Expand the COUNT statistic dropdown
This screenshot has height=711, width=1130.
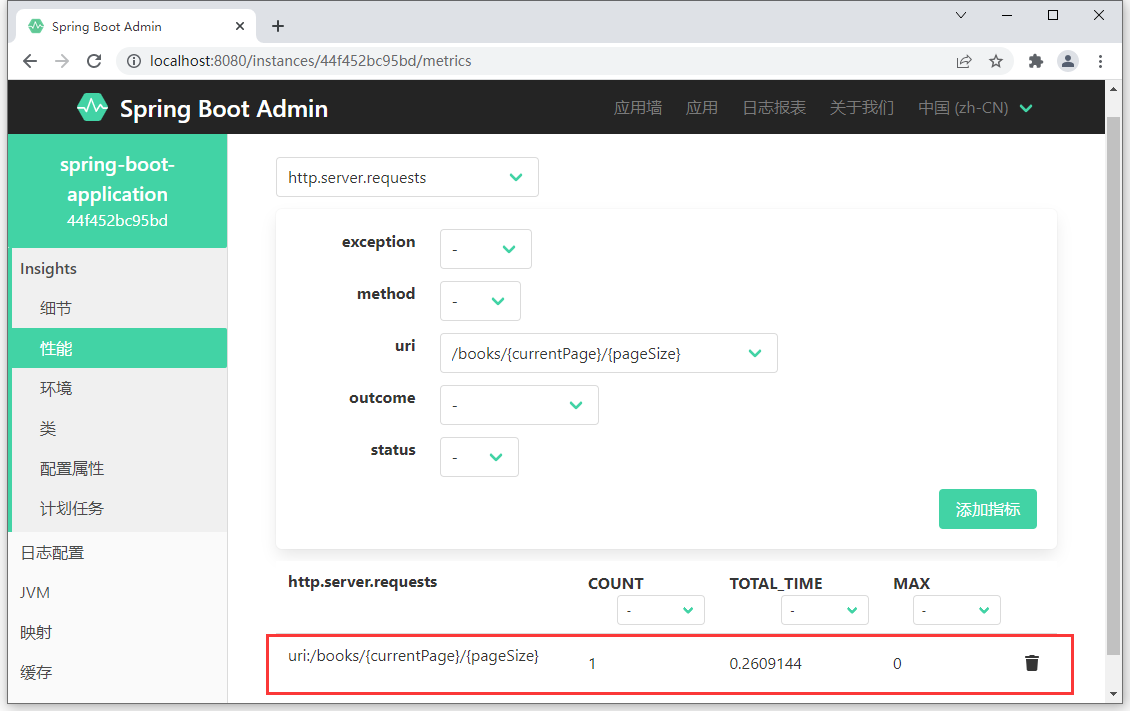tap(660, 610)
